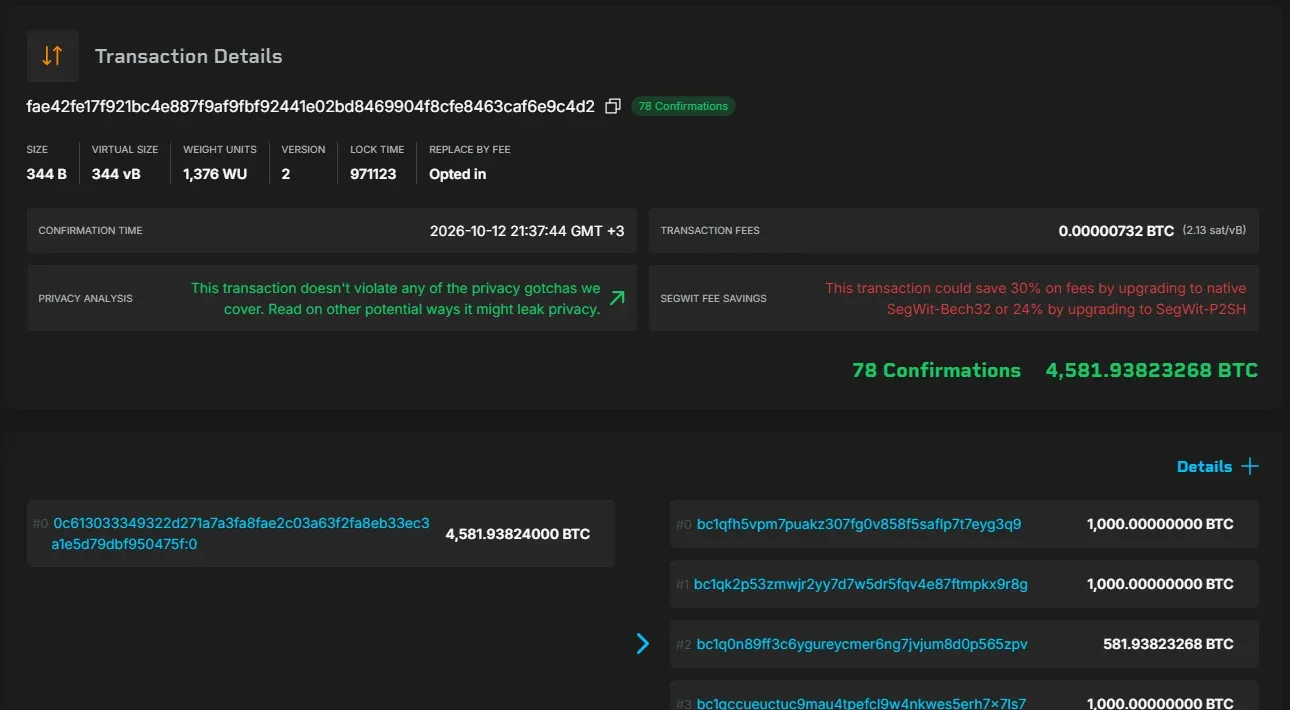Open the privacy analysis arrow link icon
This screenshot has height=710, width=1290.
[x=617, y=298]
